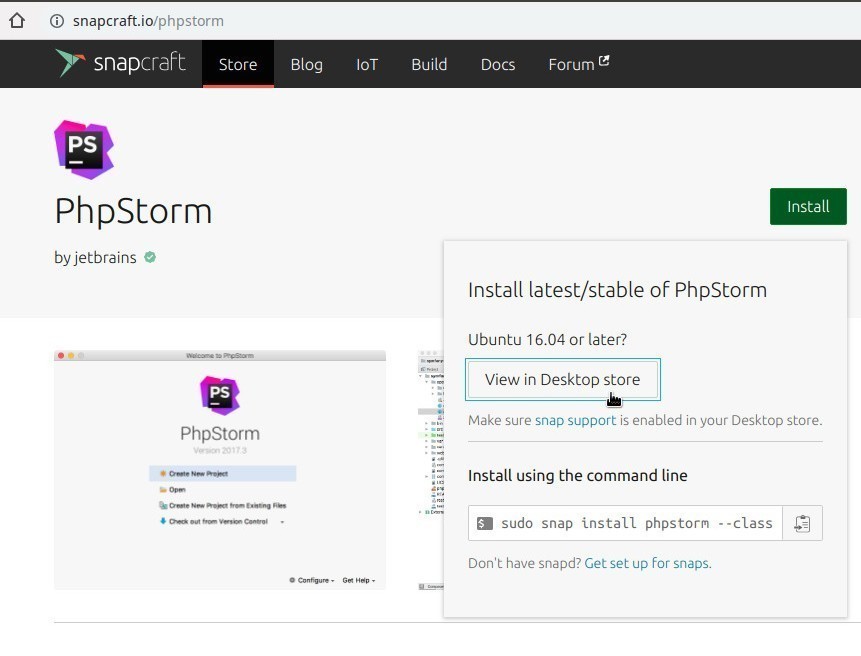Click the external-link icon beside Forum

(x=604, y=58)
